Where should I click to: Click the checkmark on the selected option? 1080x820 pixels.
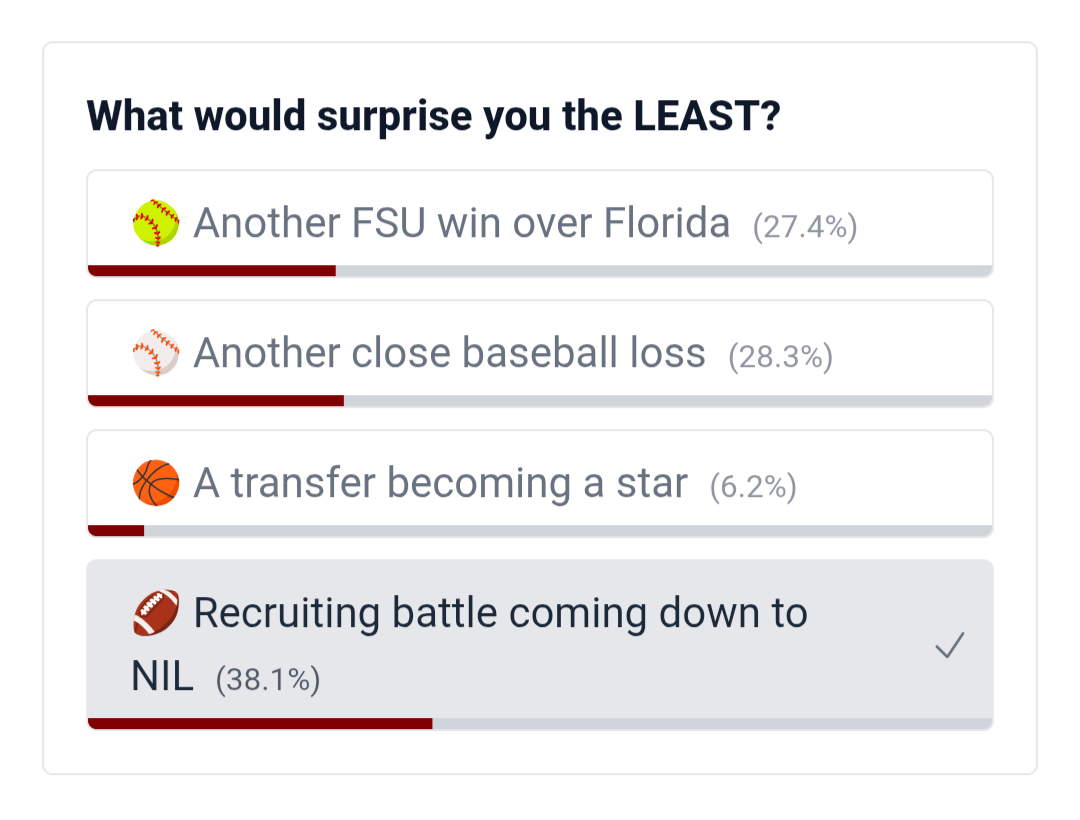tap(949, 646)
